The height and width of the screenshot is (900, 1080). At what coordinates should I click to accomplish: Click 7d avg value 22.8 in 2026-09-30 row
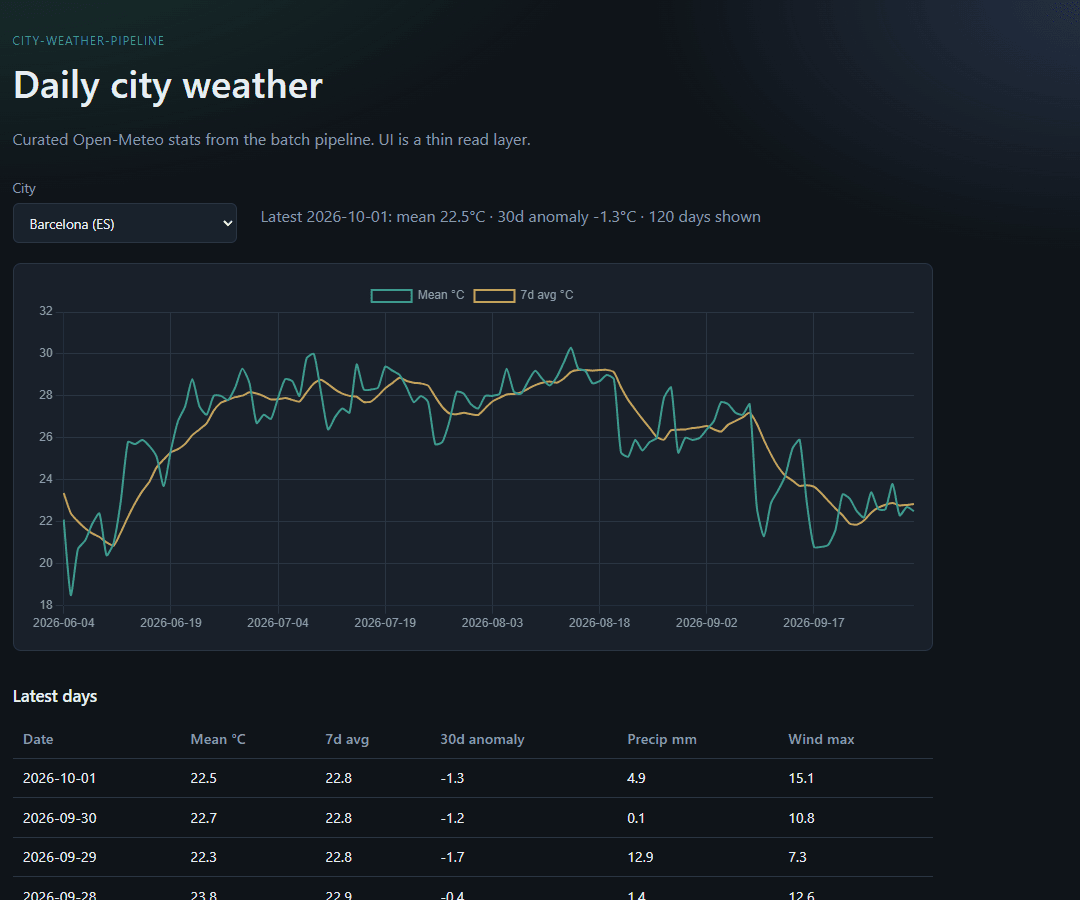(x=338, y=818)
